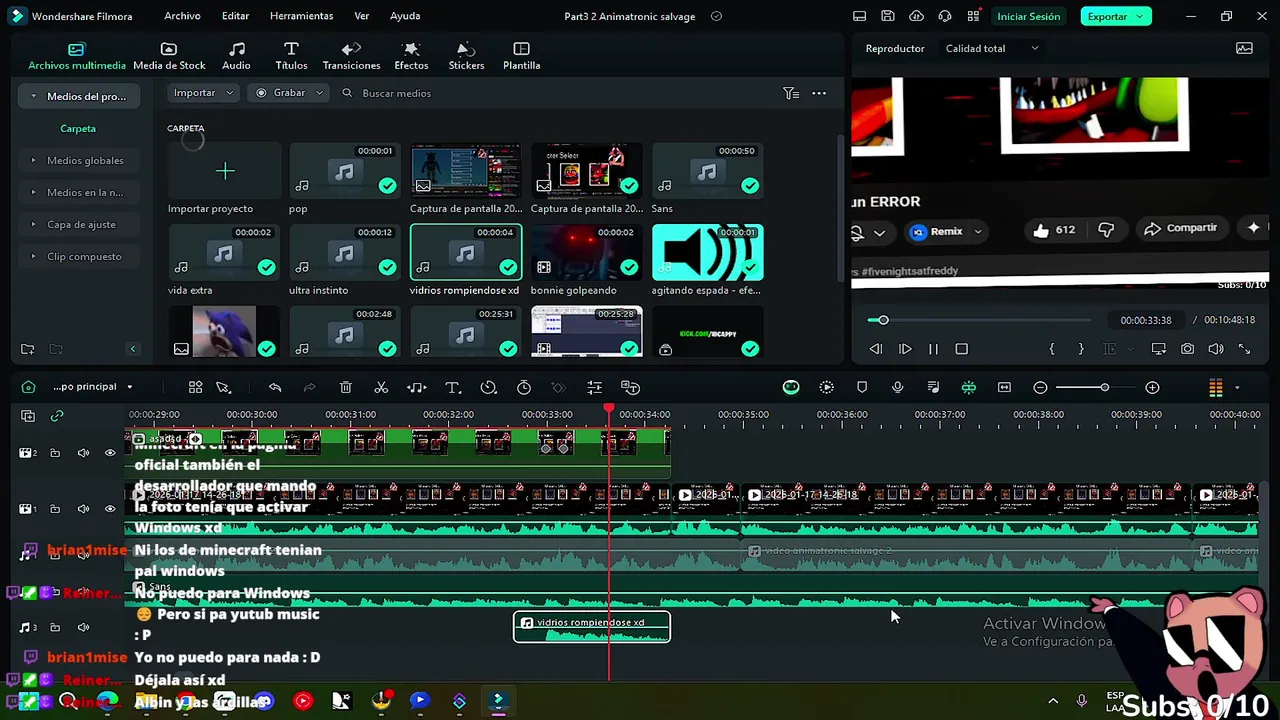Open the audio stretch music-note tool
1280x720 pixels.
coord(417,388)
